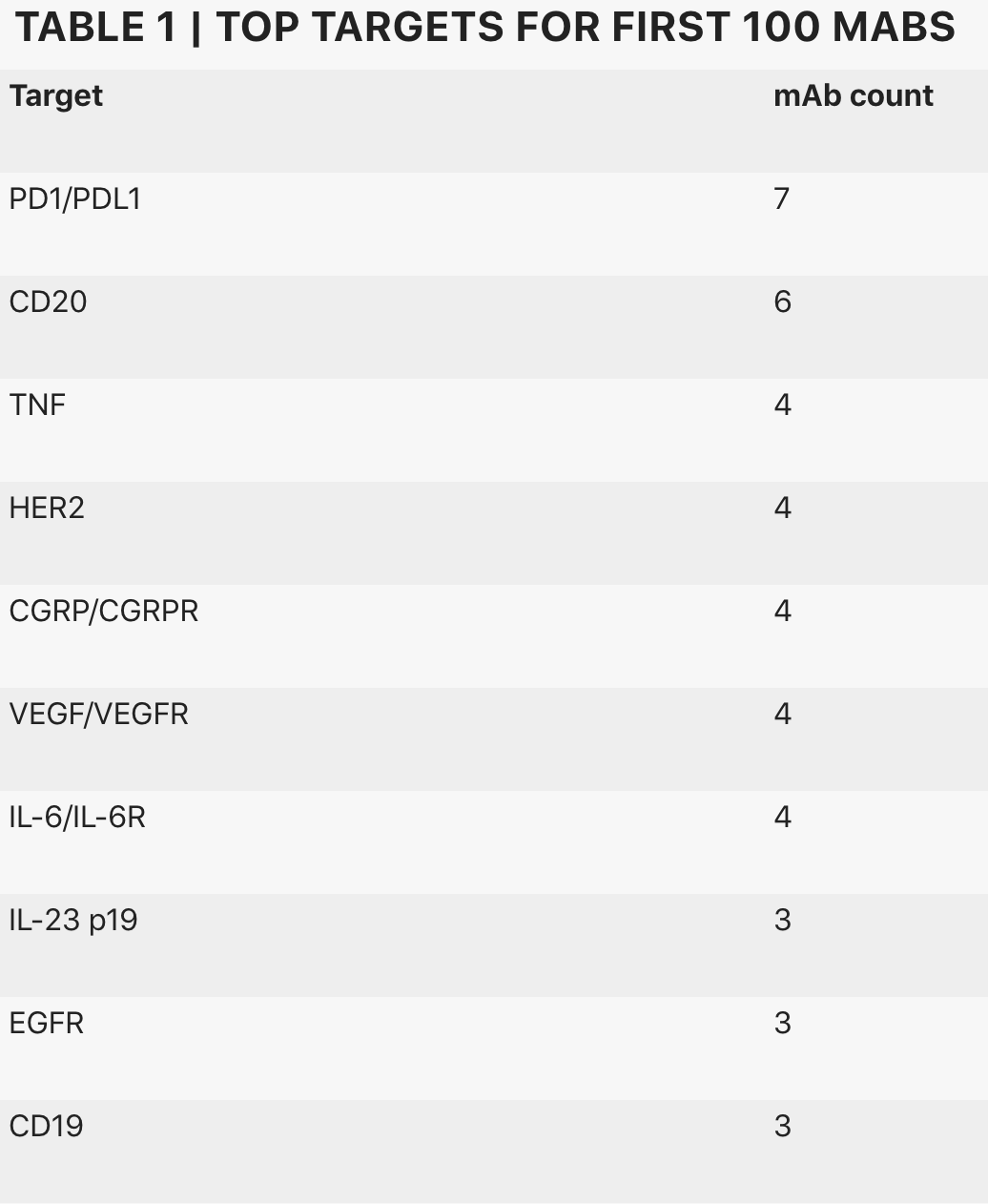Click the CD20 target cell

[48, 301]
